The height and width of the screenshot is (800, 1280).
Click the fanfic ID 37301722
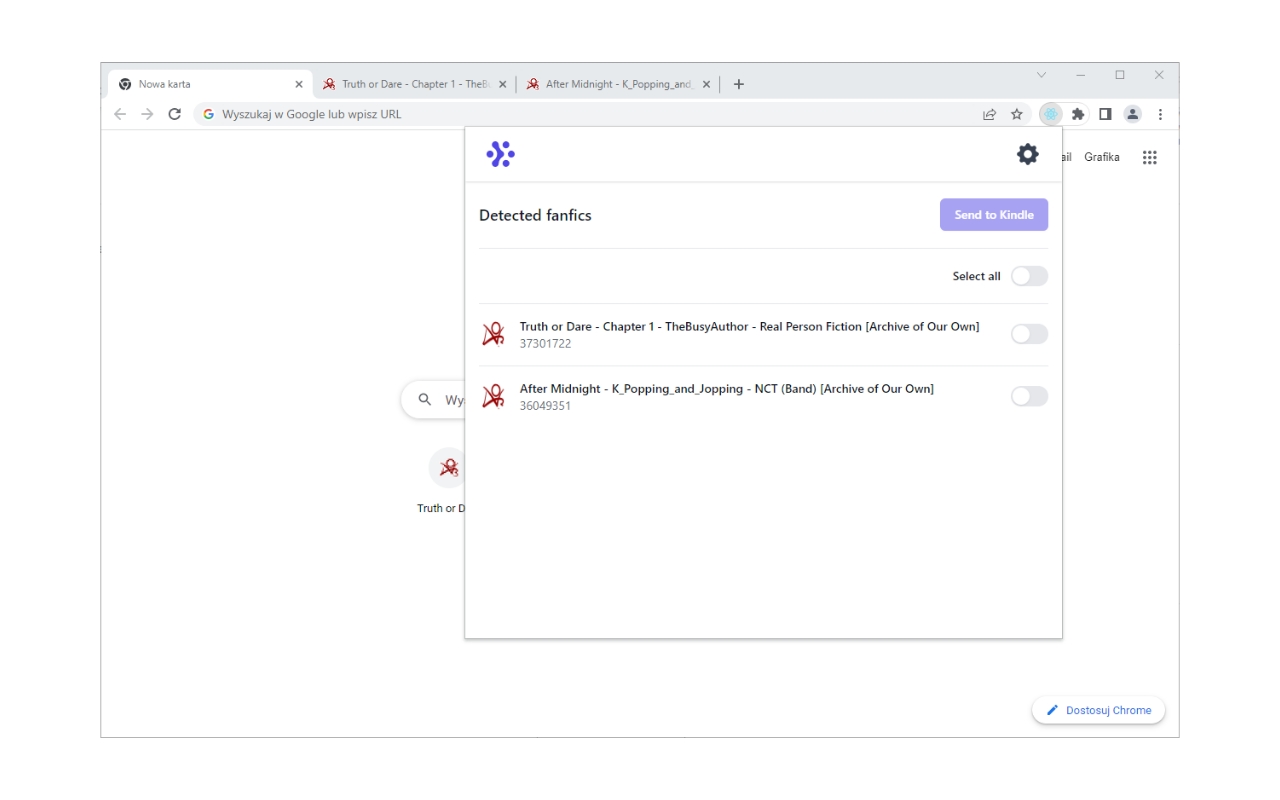click(x=545, y=344)
